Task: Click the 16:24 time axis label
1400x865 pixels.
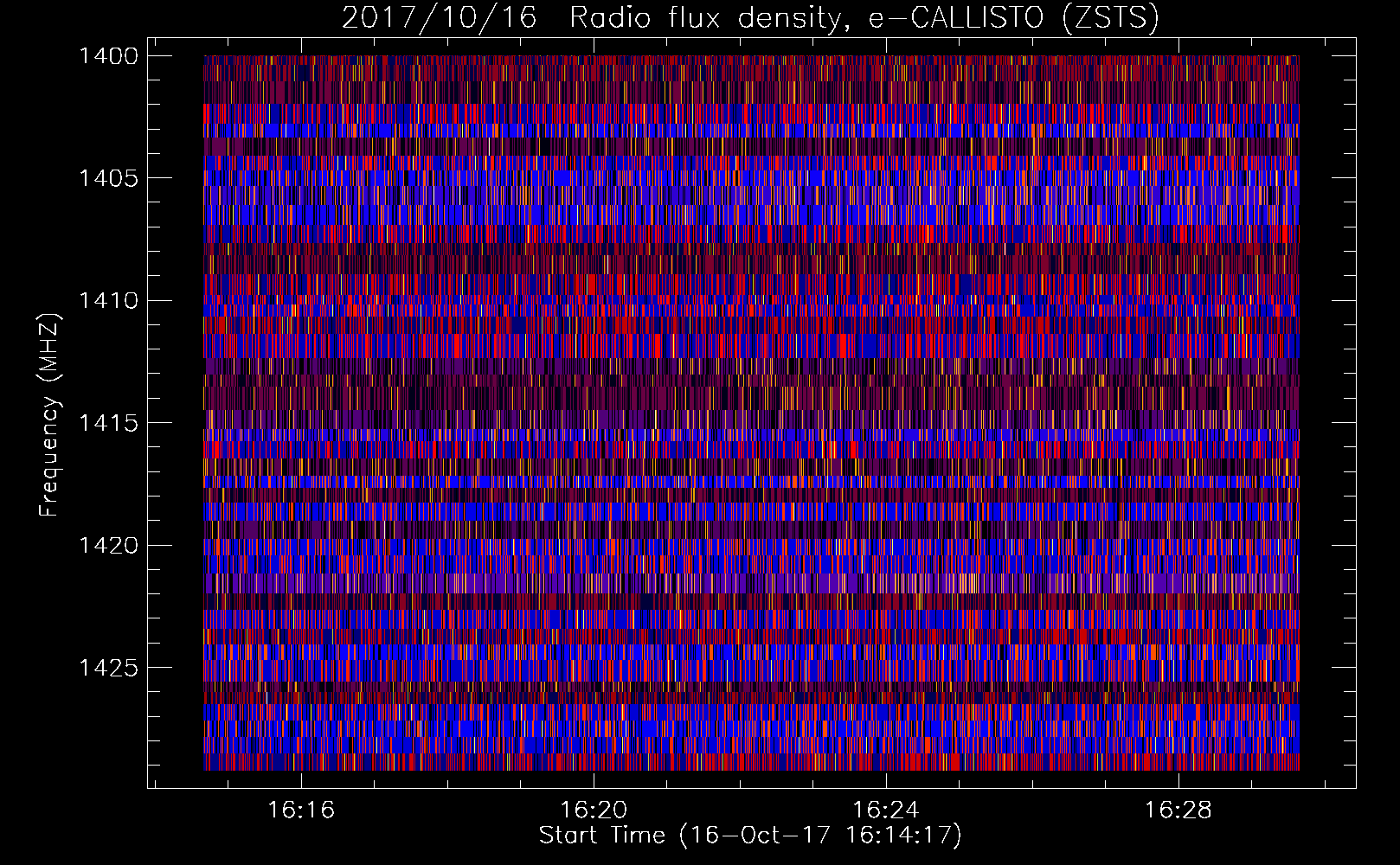Action: (886, 811)
